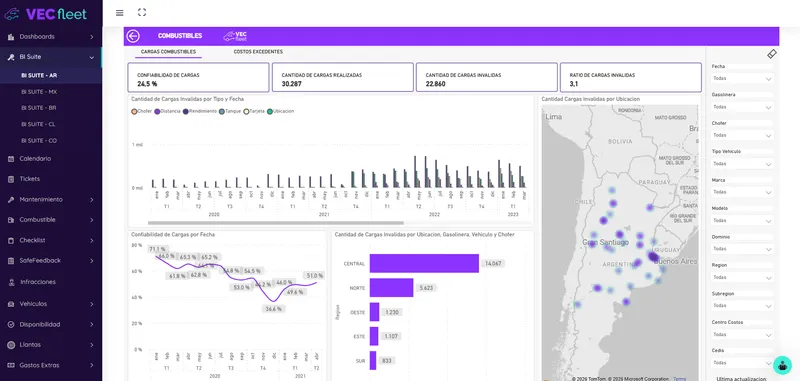Switch to Costos Excedentes tab
Image resolution: width=800 pixels, height=381 pixels.
(x=258, y=52)
